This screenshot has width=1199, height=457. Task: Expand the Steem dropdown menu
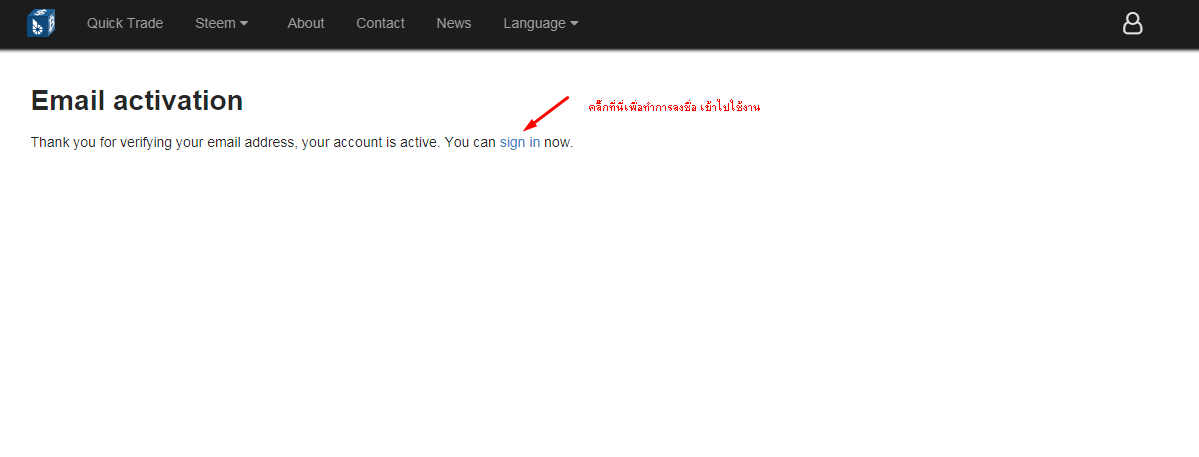(x=222, y=24)
